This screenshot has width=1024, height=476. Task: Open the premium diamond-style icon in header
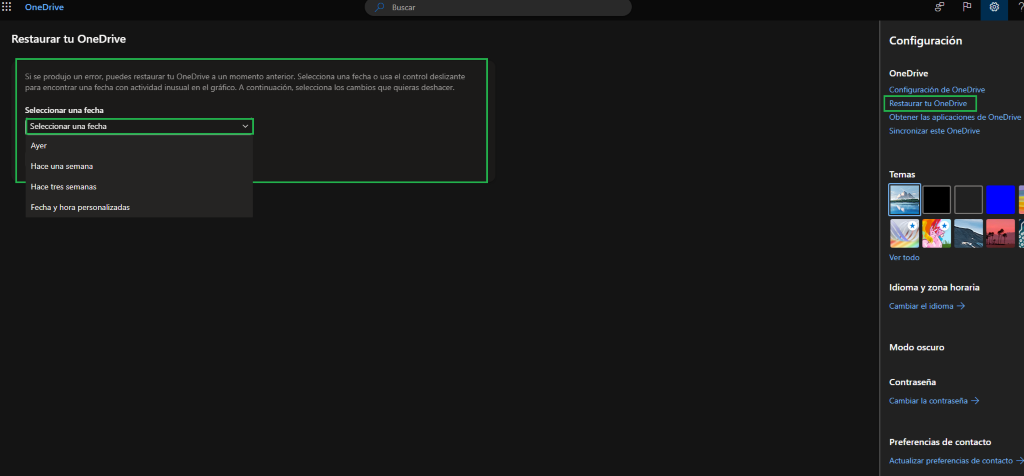940,7
